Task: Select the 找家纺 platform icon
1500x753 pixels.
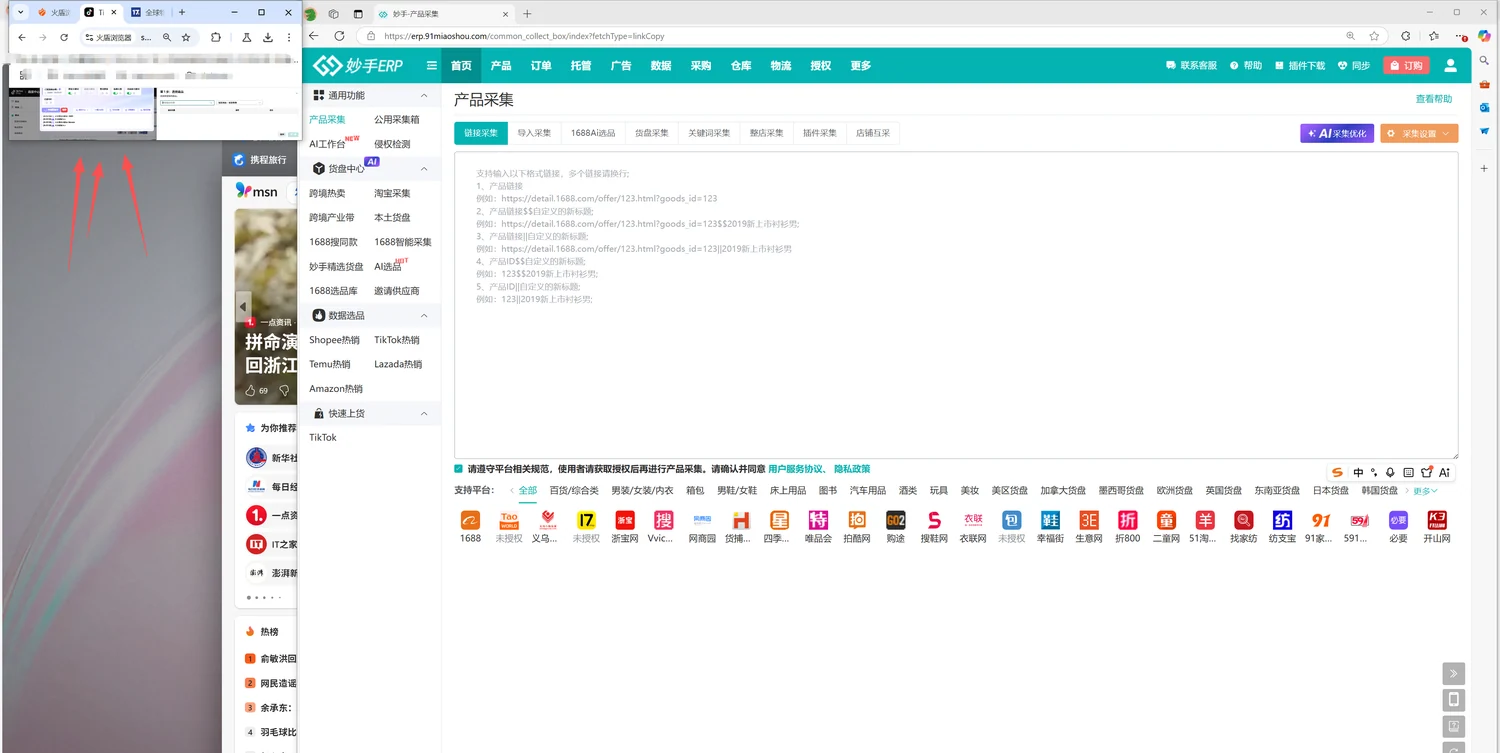Action: (1243, 520)
